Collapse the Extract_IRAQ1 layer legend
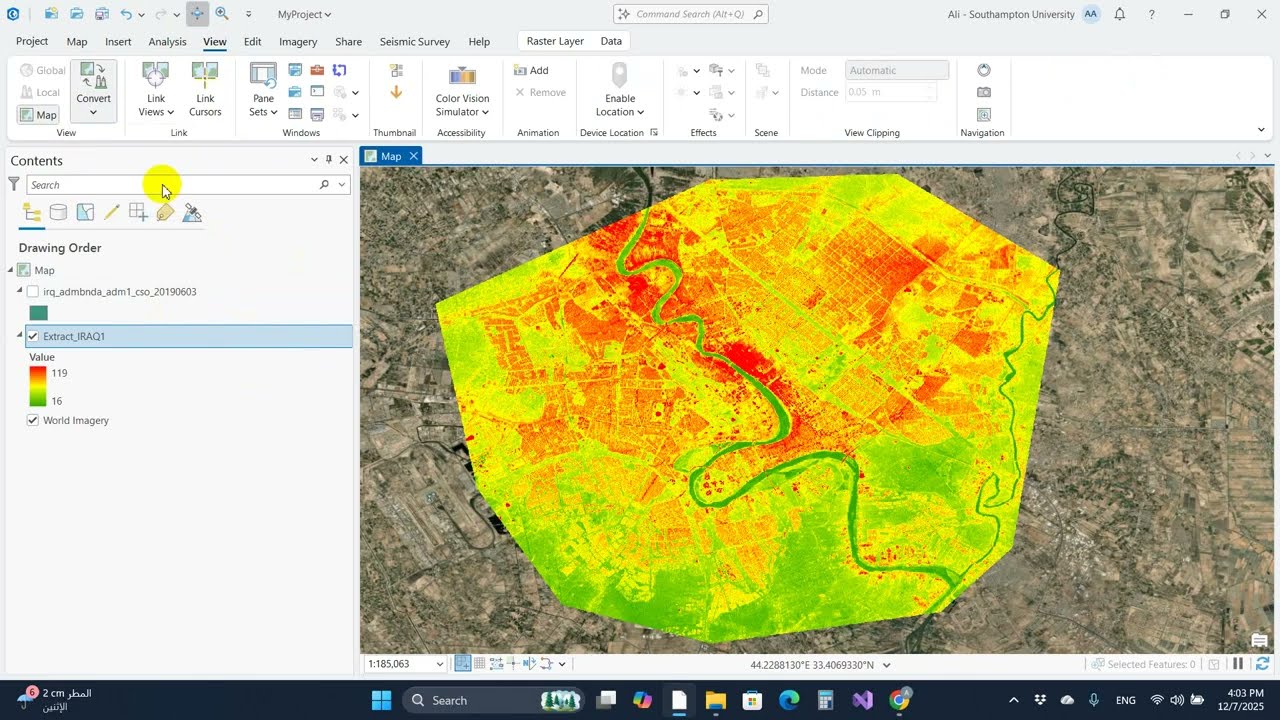Viewport: 1280px width, 720px height. click(19, 336)
